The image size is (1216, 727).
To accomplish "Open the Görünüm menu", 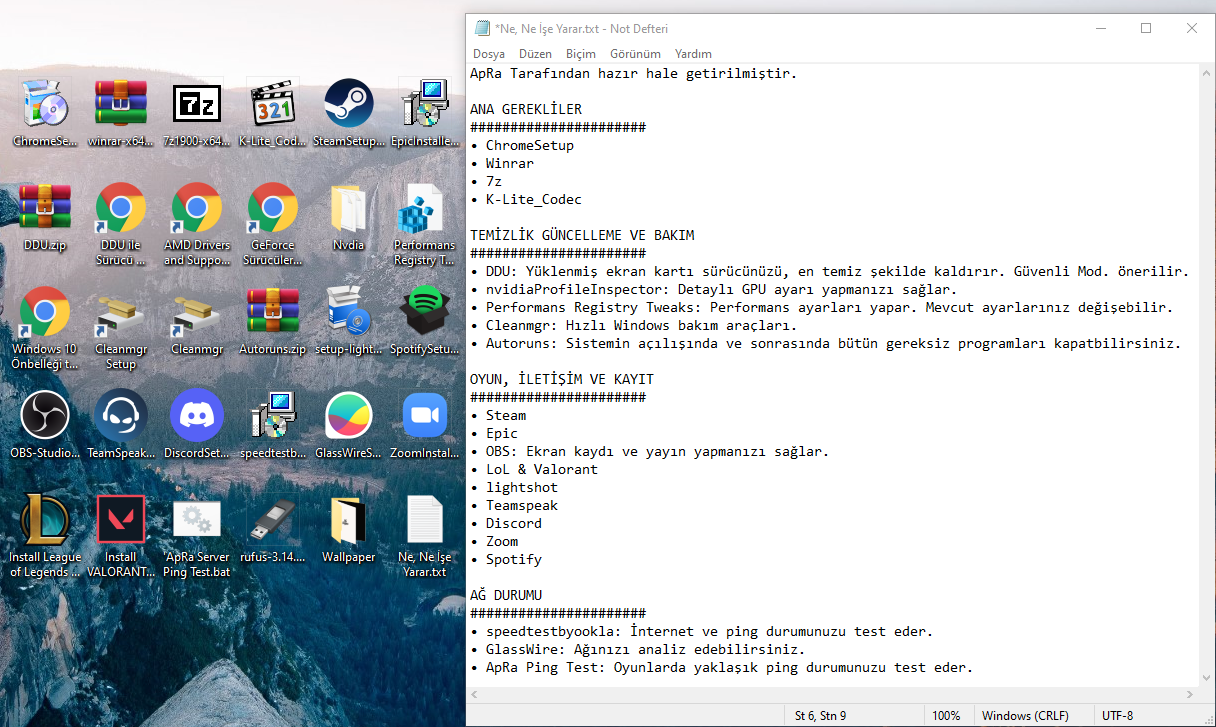I will [x=635, y=54].
